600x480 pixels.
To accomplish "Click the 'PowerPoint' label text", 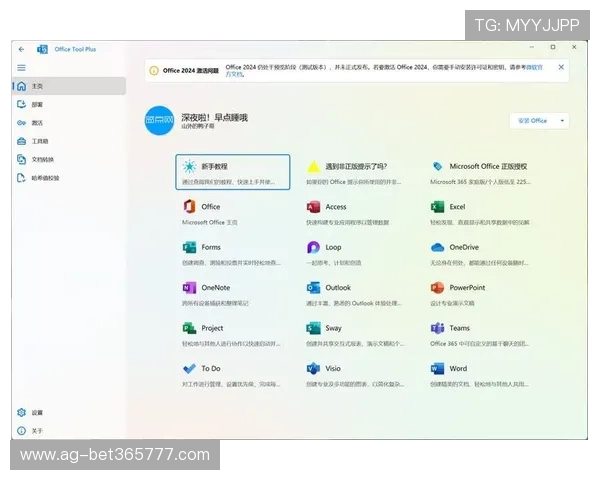I will click(467, 287).
